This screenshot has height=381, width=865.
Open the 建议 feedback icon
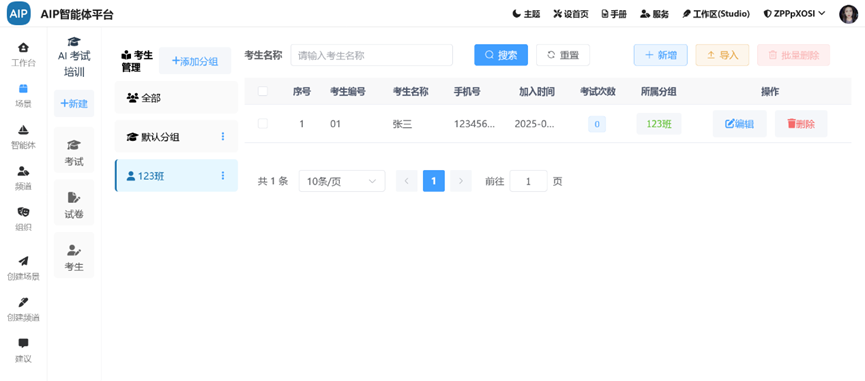point(23,343)
